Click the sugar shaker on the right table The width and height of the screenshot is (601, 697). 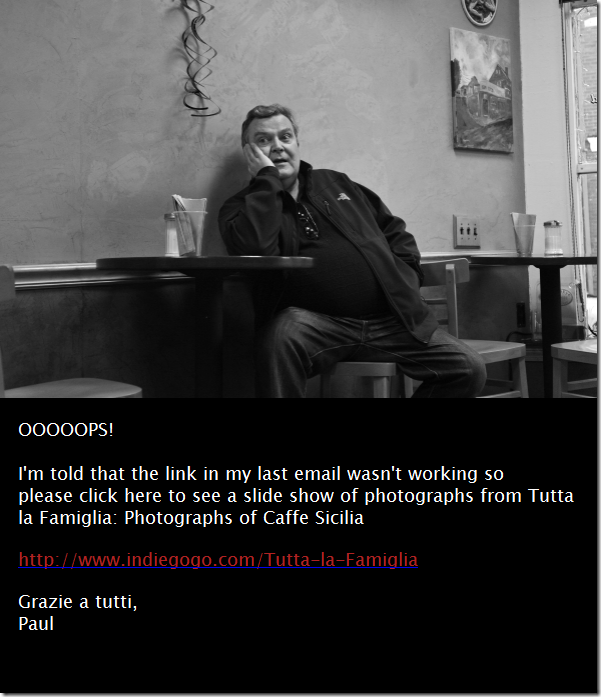(553, 238)
